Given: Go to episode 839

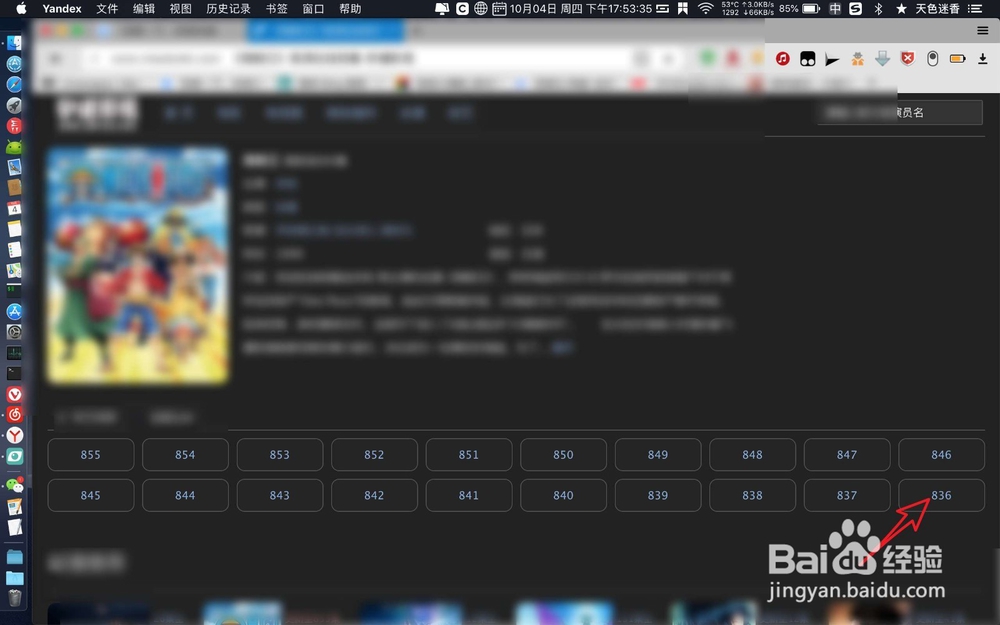Looking at the screenshot, I should [x=658, y=495].
